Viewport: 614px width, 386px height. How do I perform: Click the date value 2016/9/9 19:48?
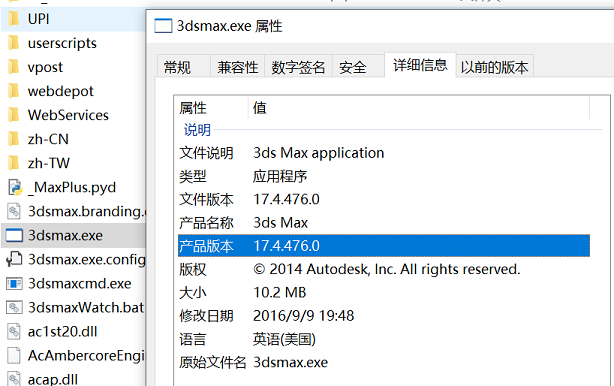[x=303, y=316]
